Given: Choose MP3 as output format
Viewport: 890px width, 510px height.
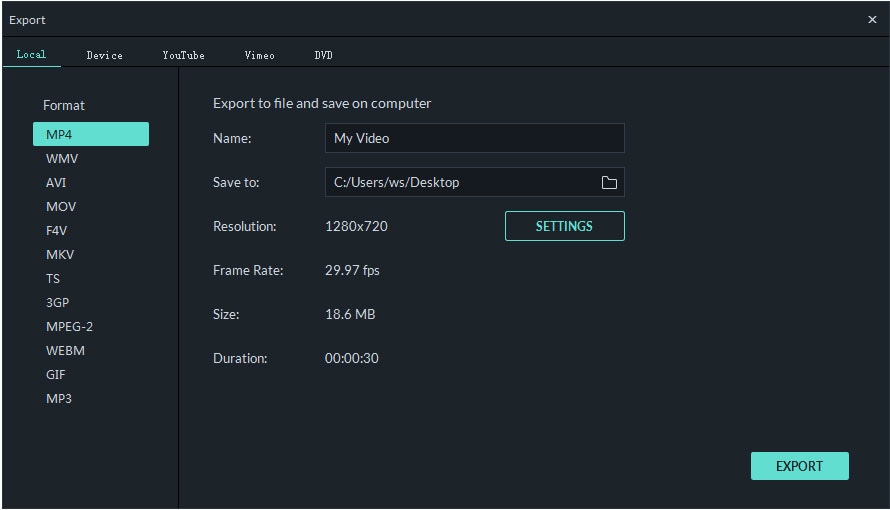Looking at the screenshot, I should (x=58, y=399).
